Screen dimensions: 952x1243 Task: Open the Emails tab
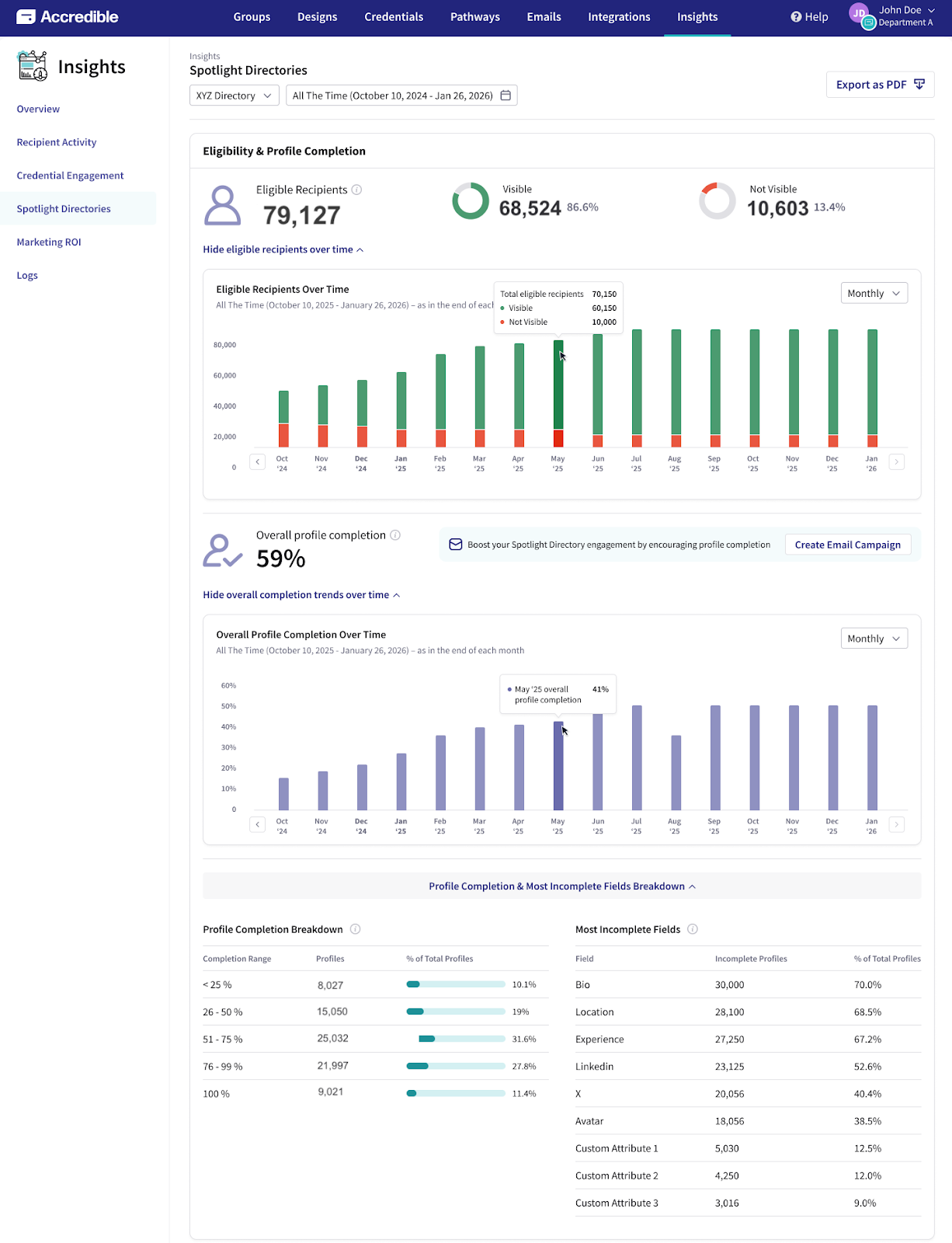[544, 17]
